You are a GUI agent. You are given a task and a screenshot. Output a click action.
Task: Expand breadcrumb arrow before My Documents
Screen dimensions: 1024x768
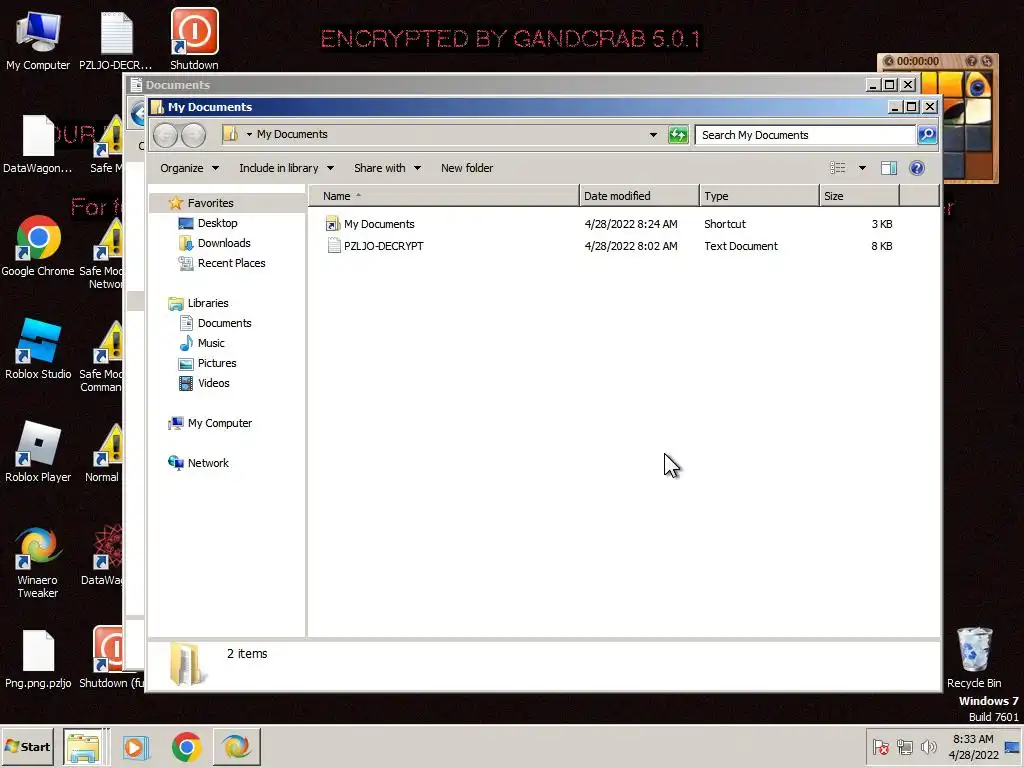click(249, 134)
